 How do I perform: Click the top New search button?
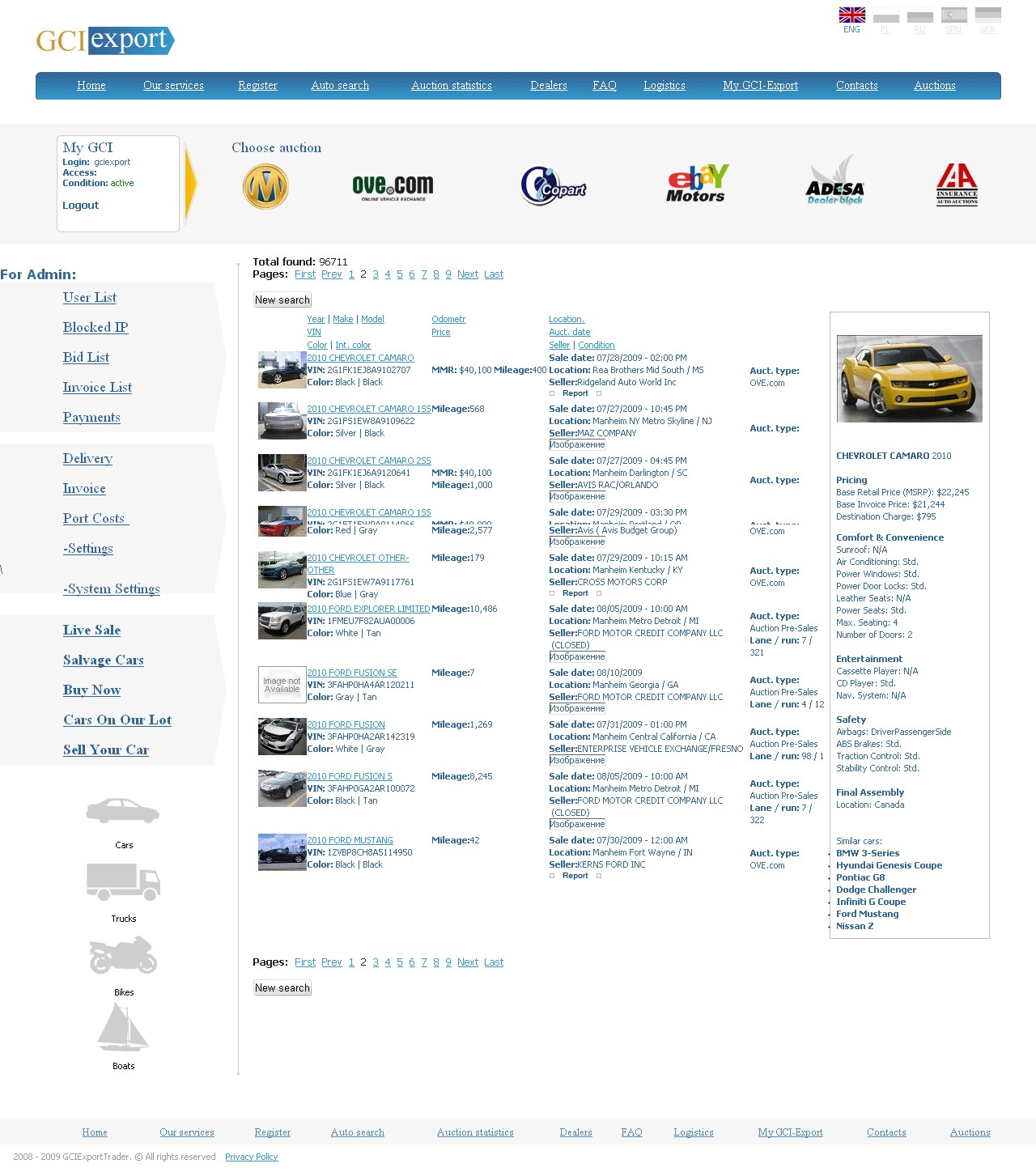tap(282, 299)
